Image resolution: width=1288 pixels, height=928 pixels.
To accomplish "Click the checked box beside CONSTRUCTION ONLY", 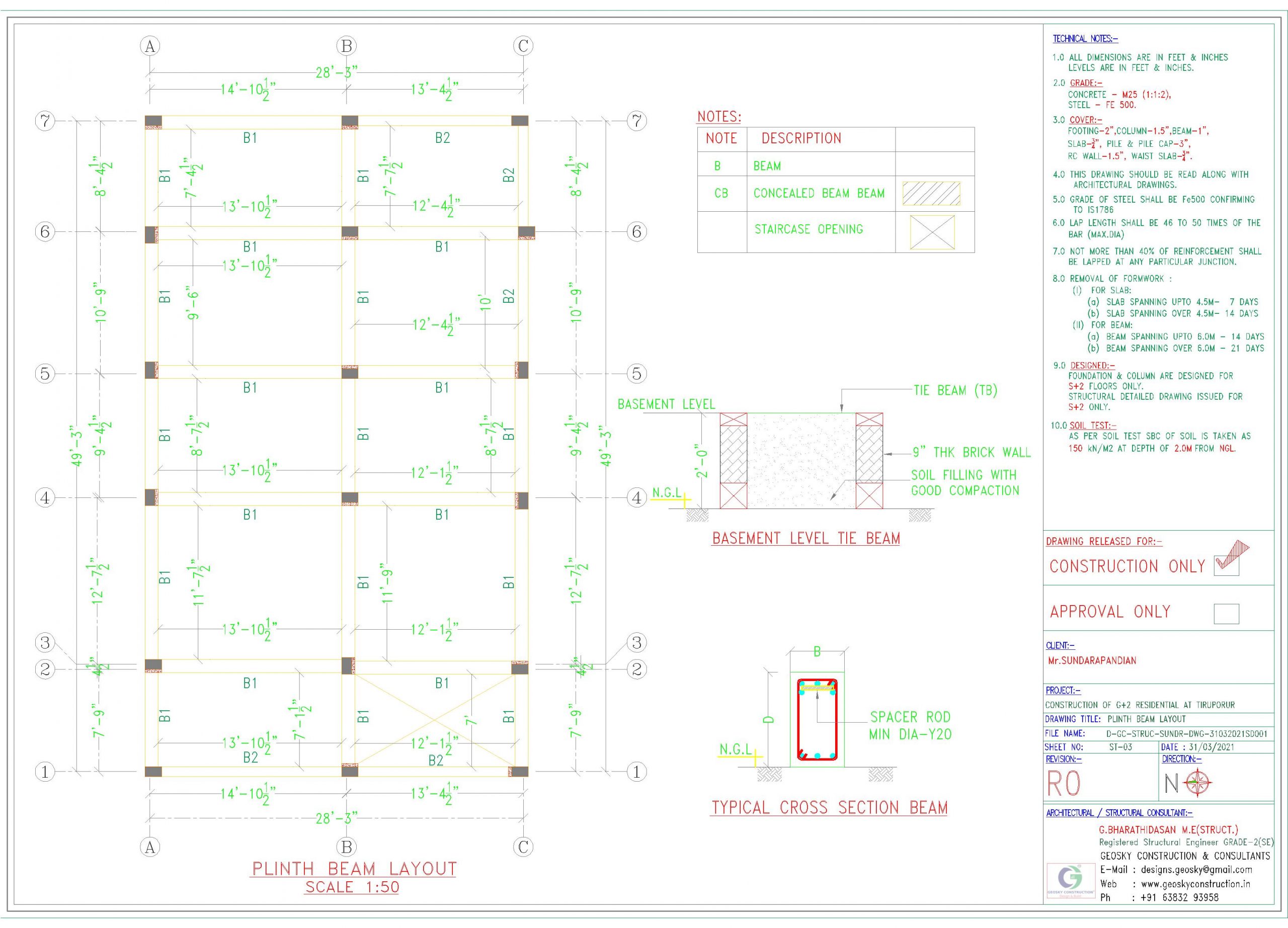I will (1226, 565).
